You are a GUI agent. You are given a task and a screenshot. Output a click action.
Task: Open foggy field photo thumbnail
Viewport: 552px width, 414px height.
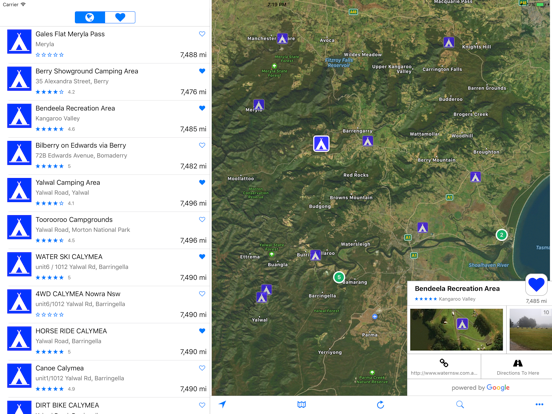(x=531, y=330)
